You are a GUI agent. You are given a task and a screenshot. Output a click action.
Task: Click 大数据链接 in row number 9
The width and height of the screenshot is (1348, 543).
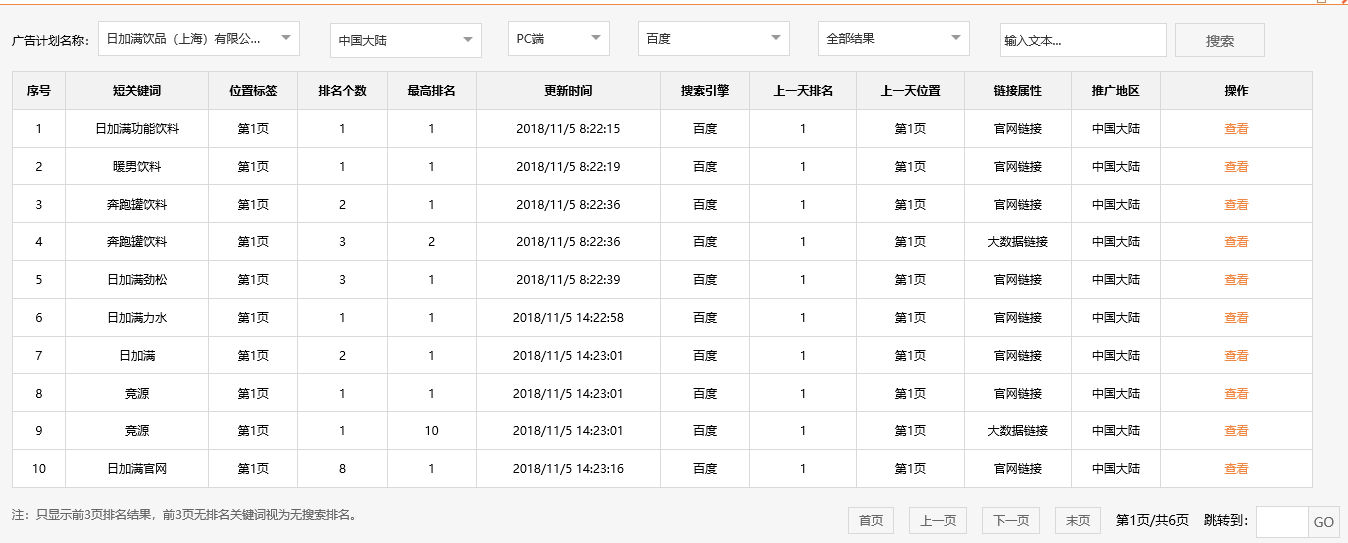click(1018, 431)
